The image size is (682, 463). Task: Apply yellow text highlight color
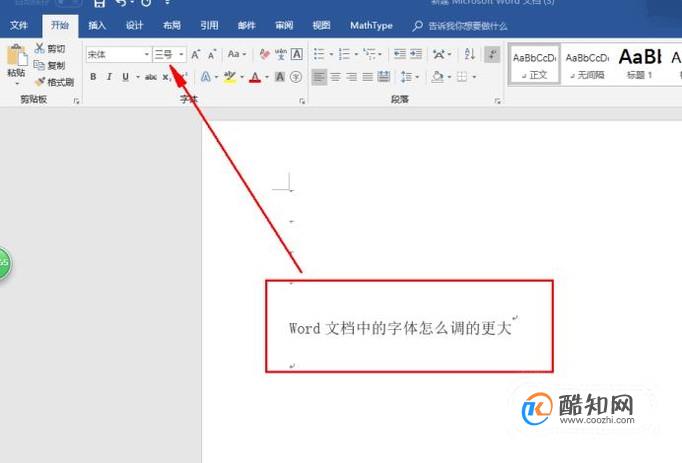230,77
